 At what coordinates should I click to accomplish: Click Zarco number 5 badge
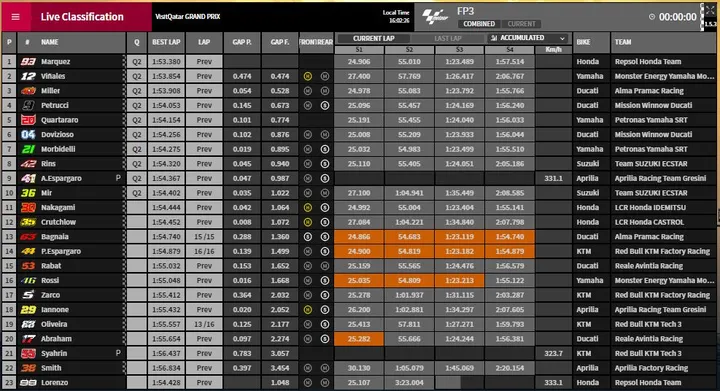(x=28, y=295)
